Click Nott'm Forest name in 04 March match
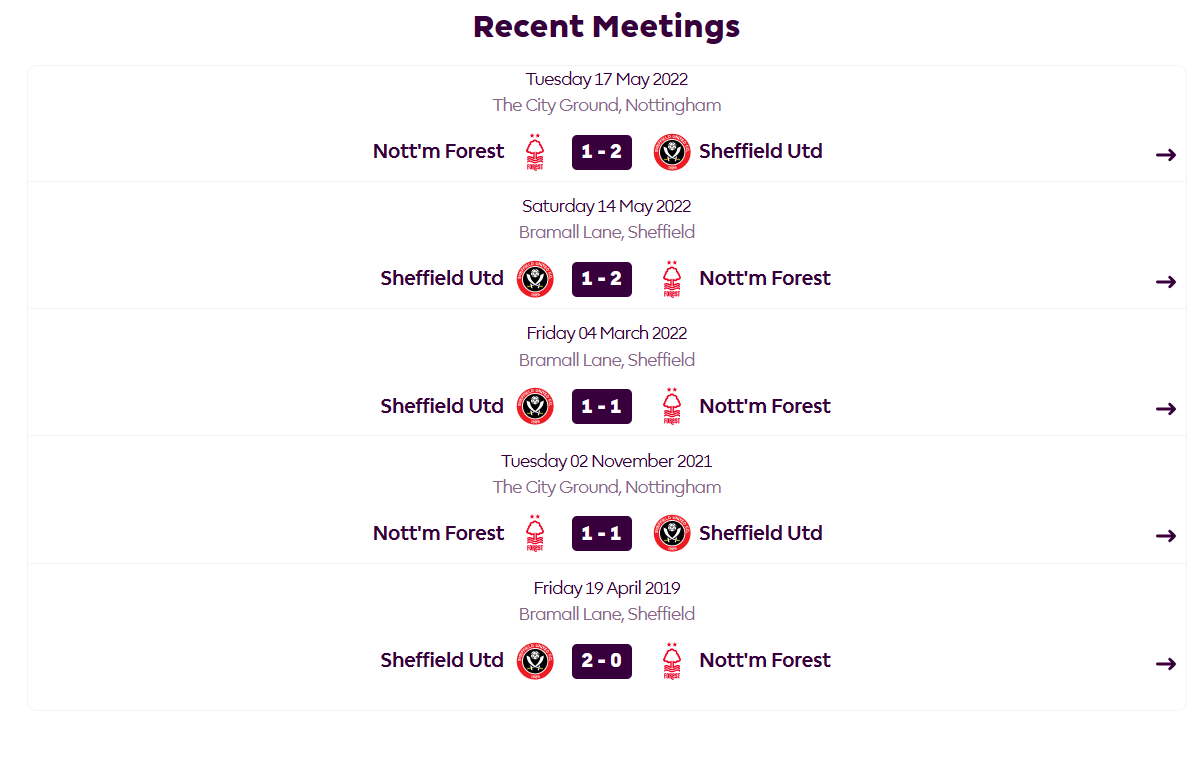 click(765, 406)
